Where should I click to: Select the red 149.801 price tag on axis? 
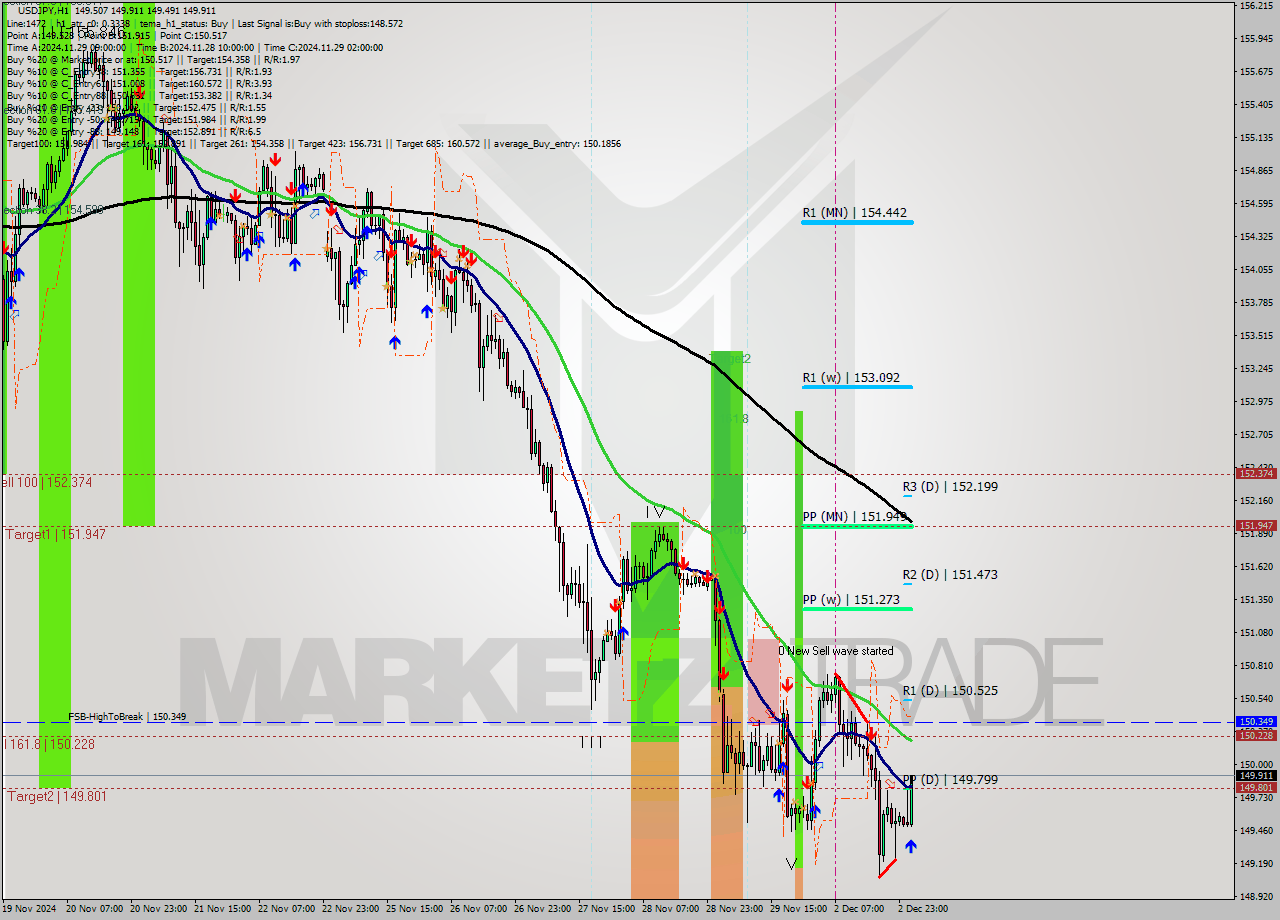1256,788
